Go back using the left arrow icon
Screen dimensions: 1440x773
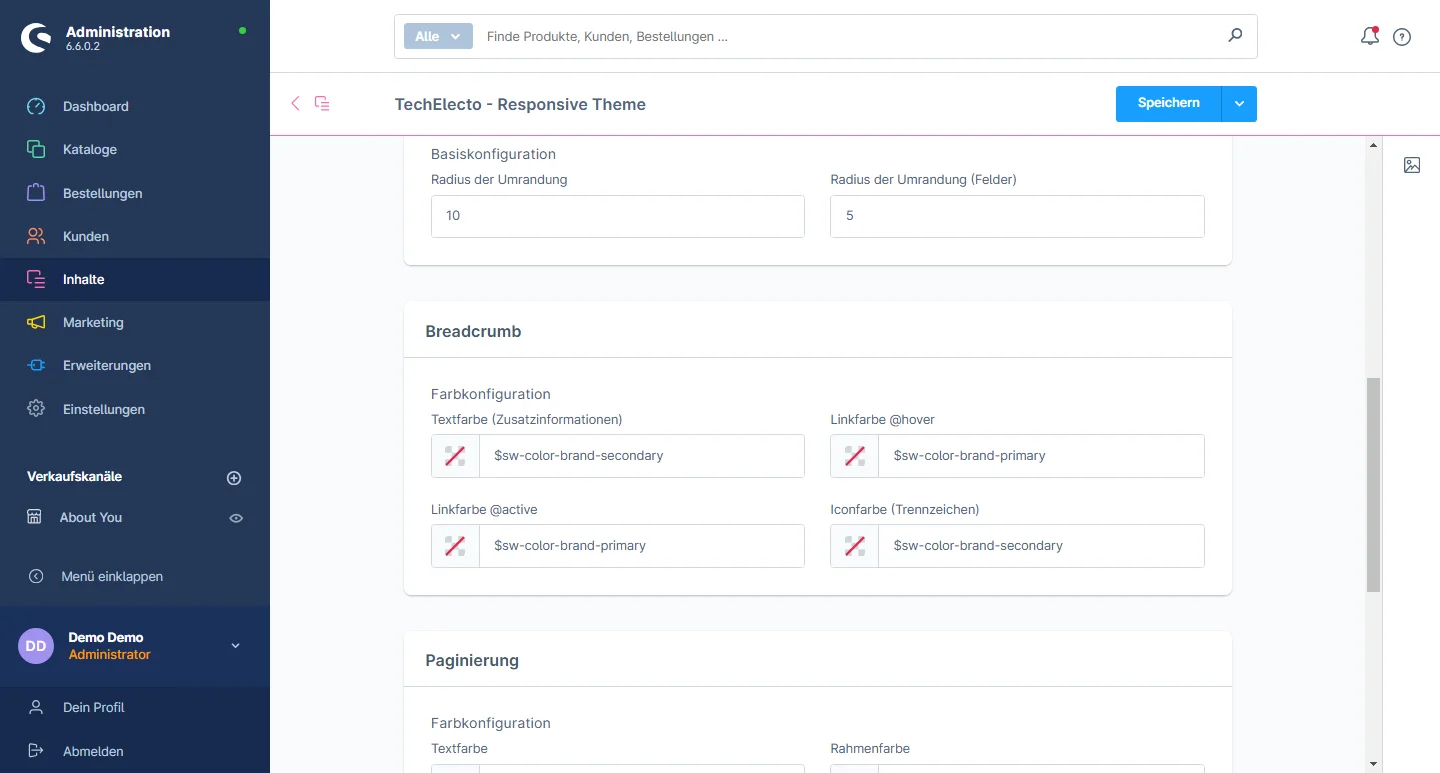coord(295,103)
